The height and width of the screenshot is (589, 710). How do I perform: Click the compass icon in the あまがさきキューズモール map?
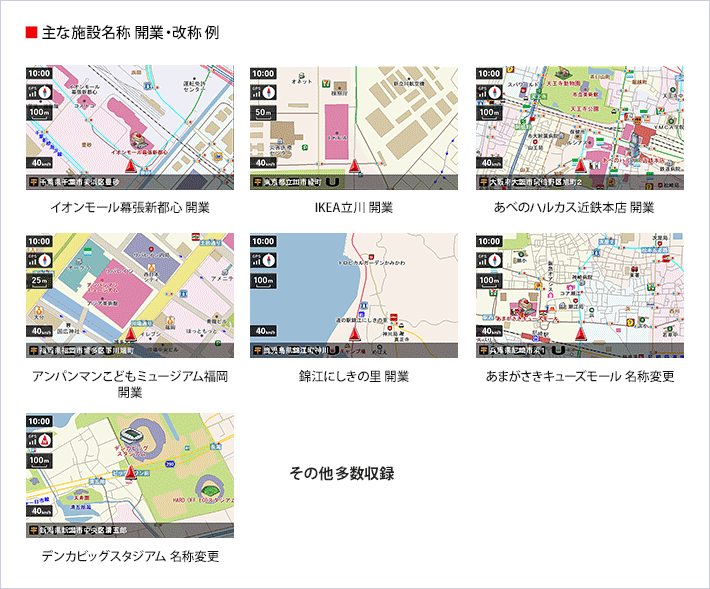[495, 260]
